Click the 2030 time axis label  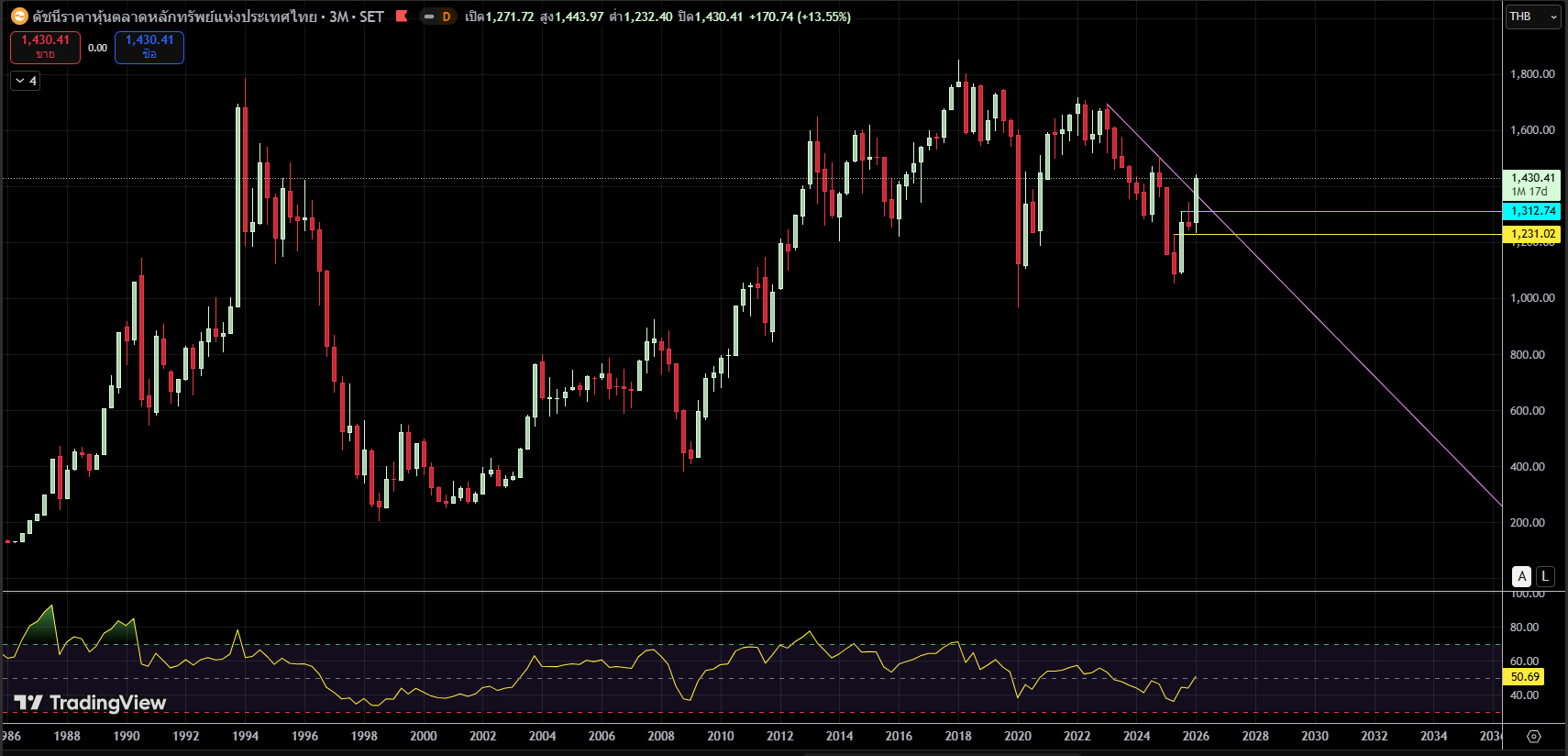coord(1315,736)
